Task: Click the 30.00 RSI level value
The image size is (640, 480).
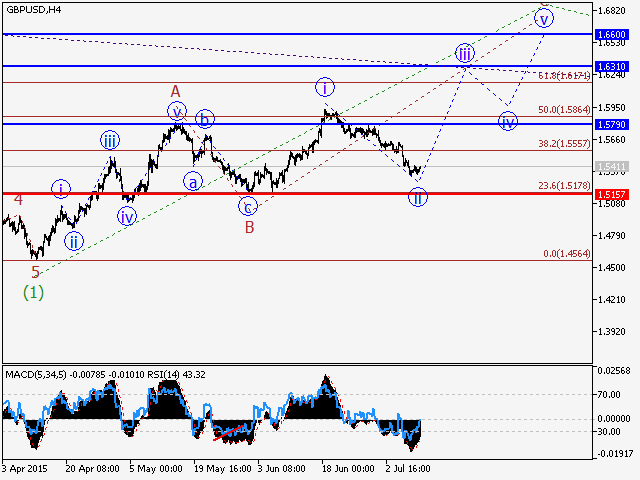Action: (609, 431)
